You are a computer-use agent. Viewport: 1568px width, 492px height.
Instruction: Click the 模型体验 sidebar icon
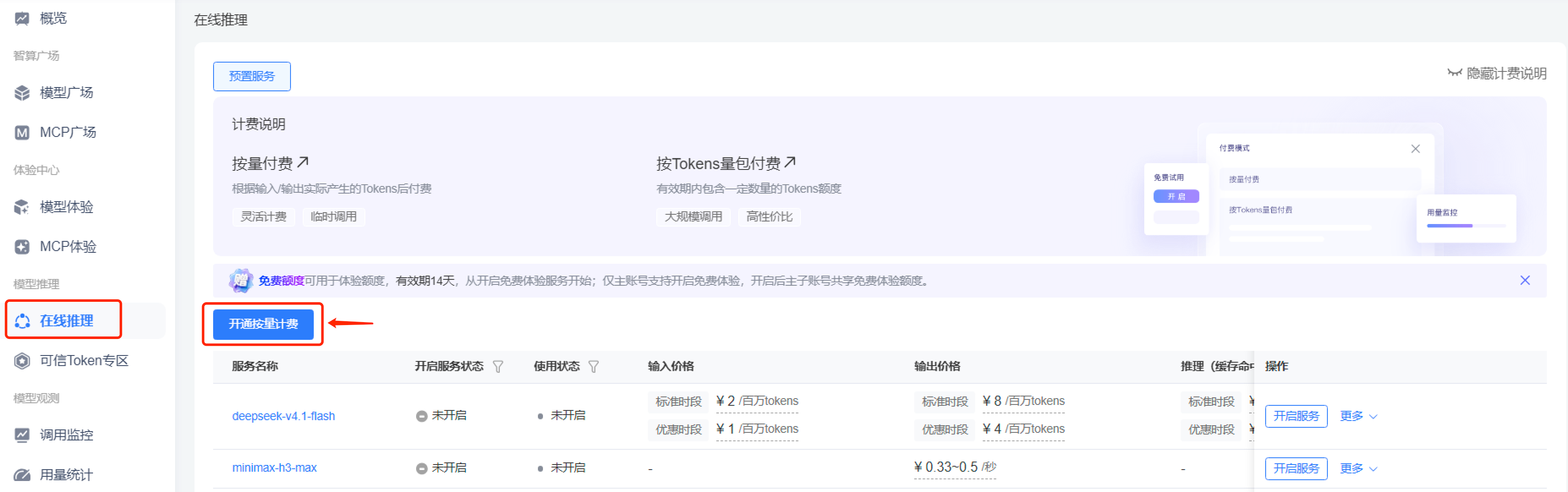pyautogui.click(x=22, y=208)
